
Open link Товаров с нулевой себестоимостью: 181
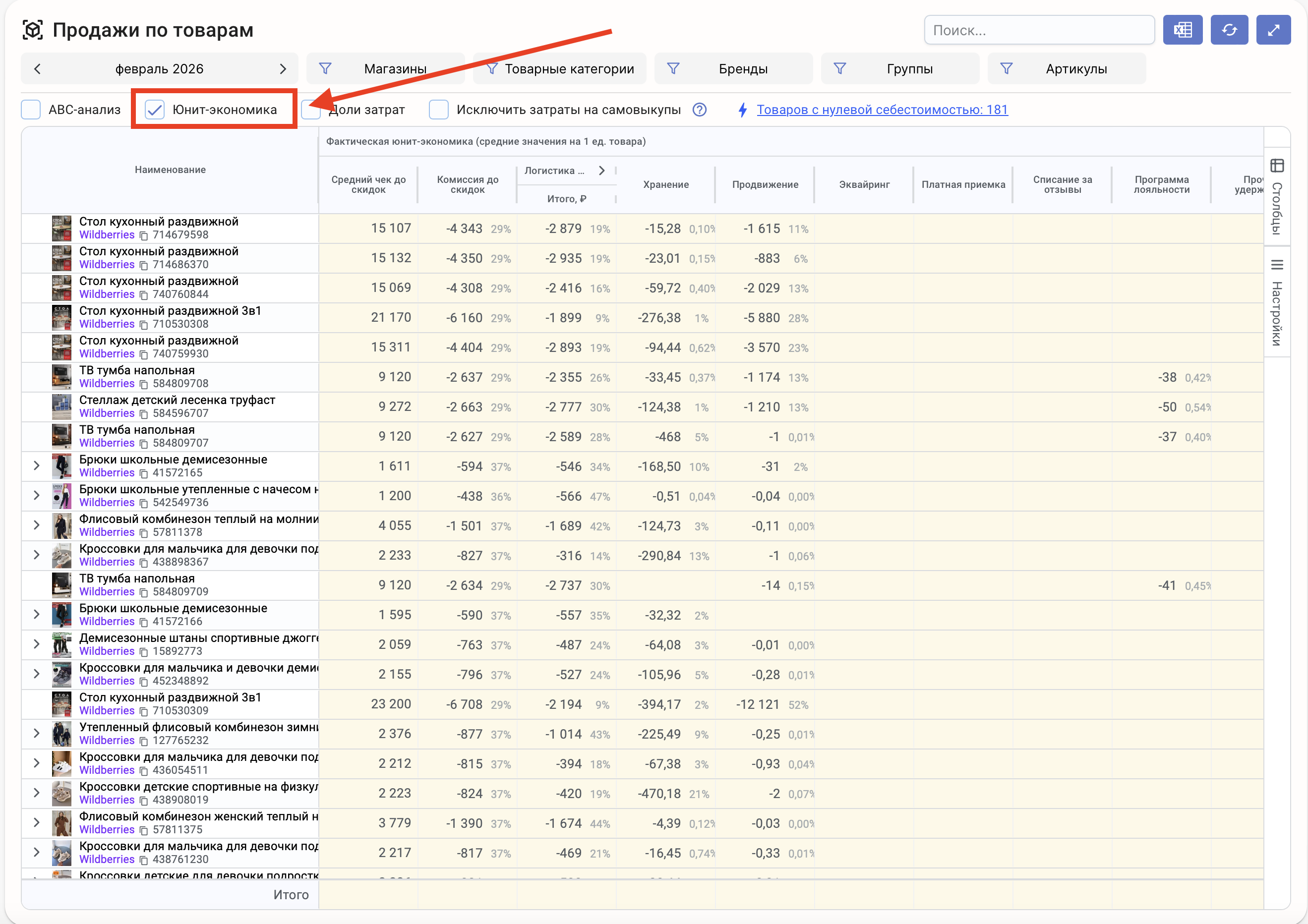(x=882, y=110)
